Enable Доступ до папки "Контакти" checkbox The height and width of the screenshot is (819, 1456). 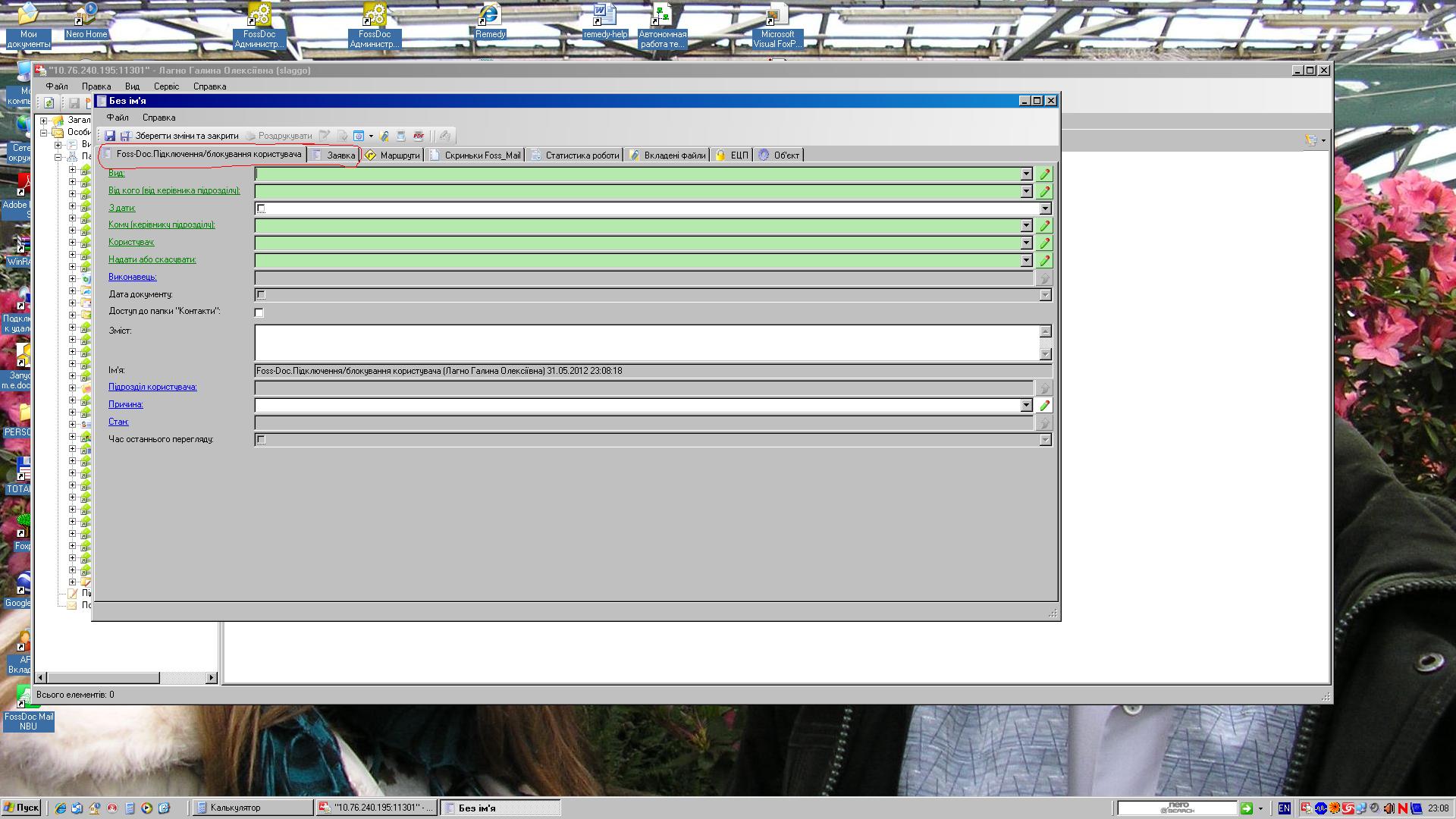[x=259, y=312]
